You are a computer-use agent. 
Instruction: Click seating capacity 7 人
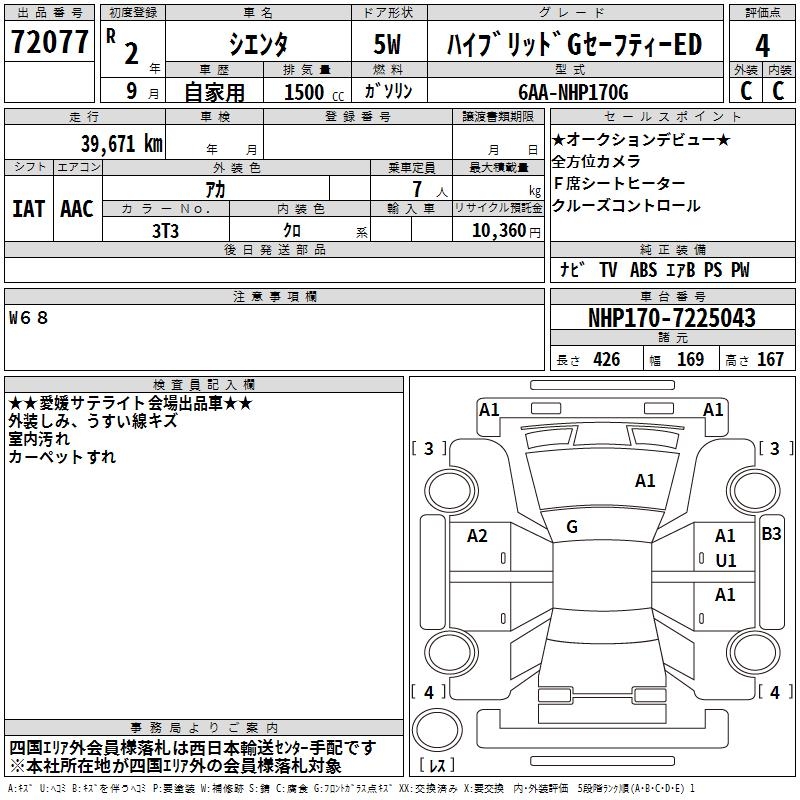tap(430, 190)
